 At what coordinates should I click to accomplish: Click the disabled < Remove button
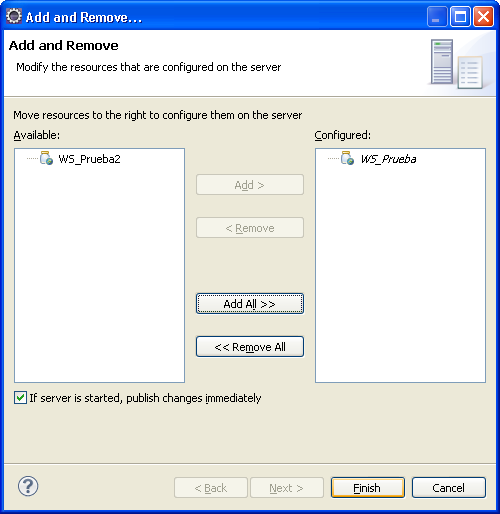point(250,228)
